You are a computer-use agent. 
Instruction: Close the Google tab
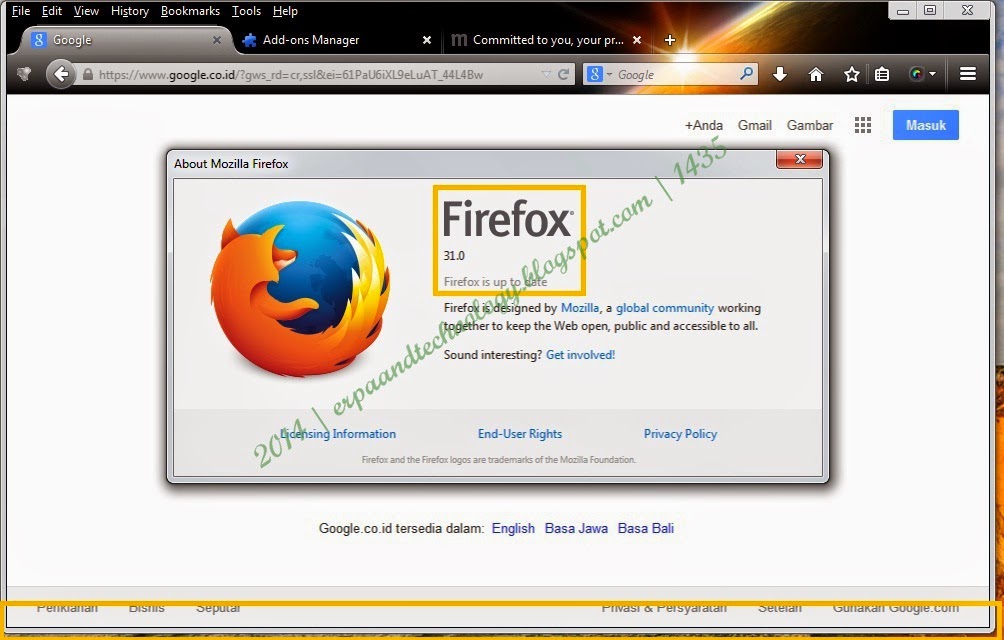[x=217, y=40]
